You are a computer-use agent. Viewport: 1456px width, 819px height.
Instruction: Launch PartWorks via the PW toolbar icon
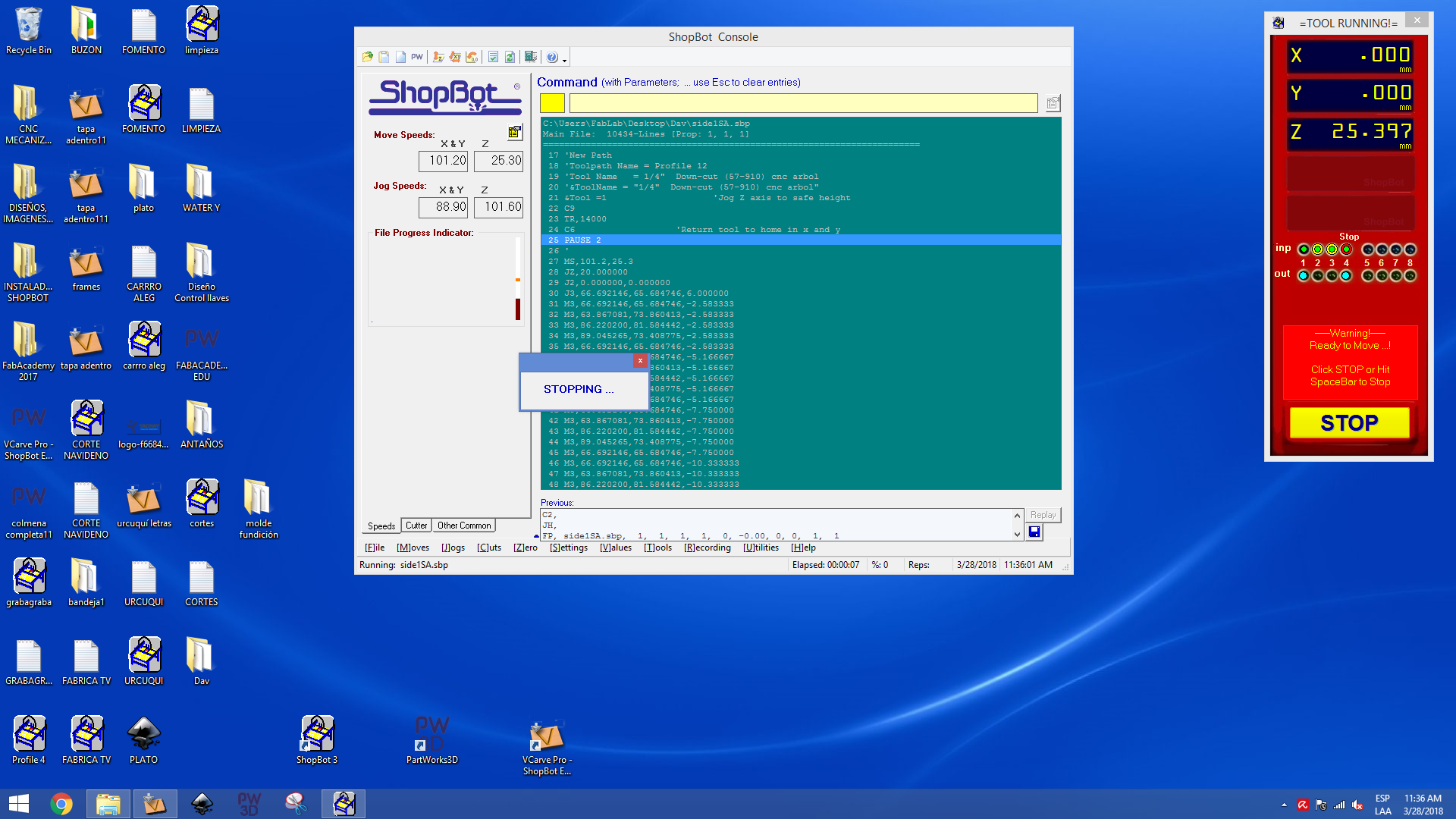pyautogui.click(x=416, y=57)
